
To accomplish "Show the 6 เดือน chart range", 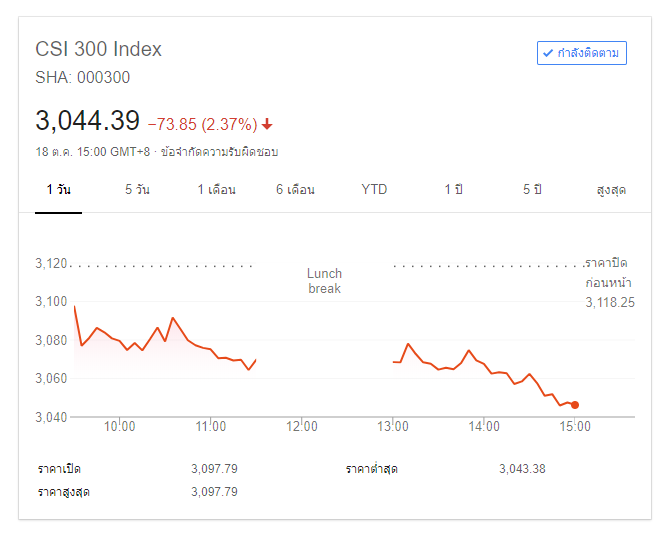I will [x=296, y=190].
